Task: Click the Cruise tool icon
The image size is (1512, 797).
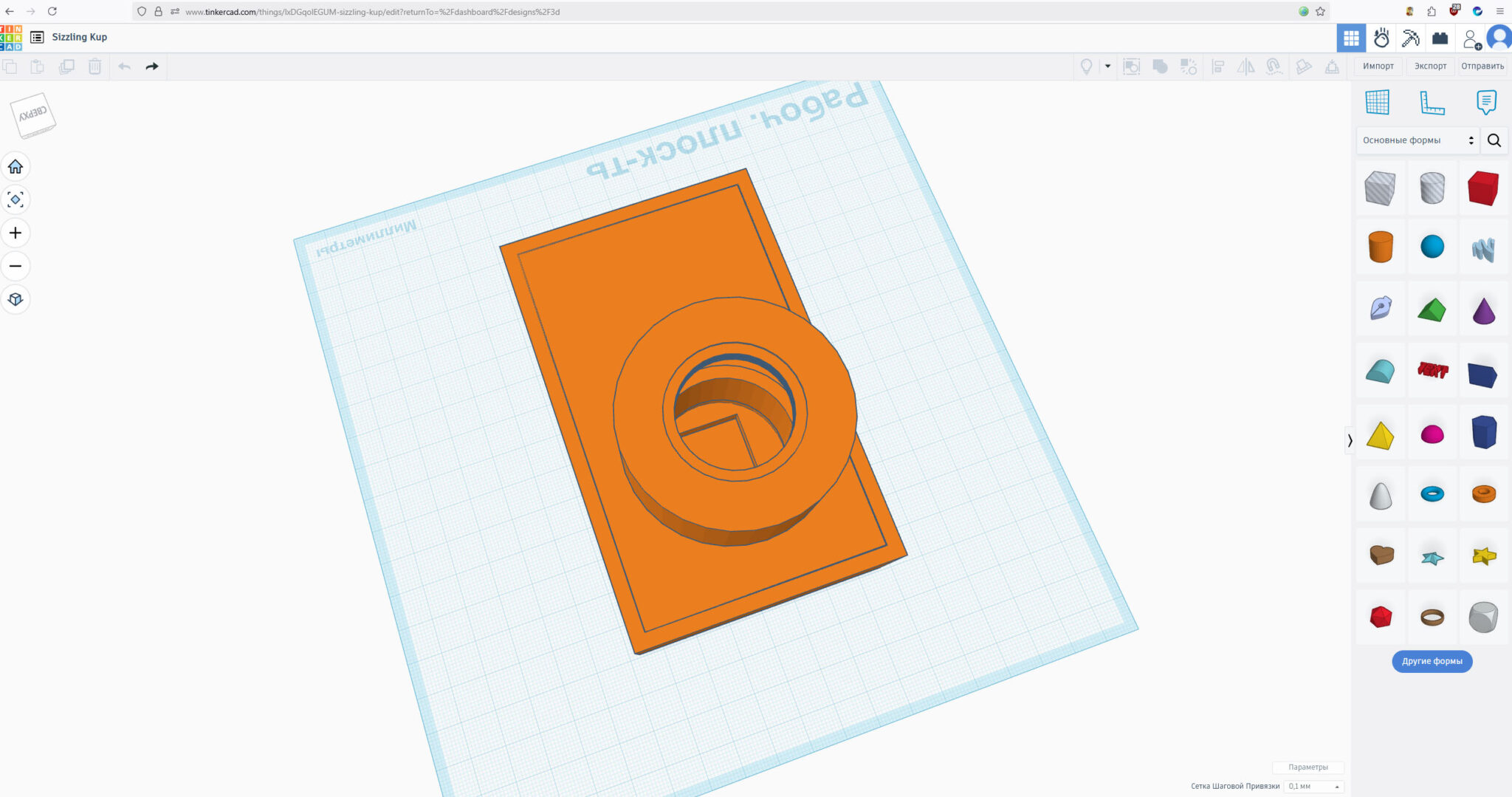Action: coord(1274,66)
